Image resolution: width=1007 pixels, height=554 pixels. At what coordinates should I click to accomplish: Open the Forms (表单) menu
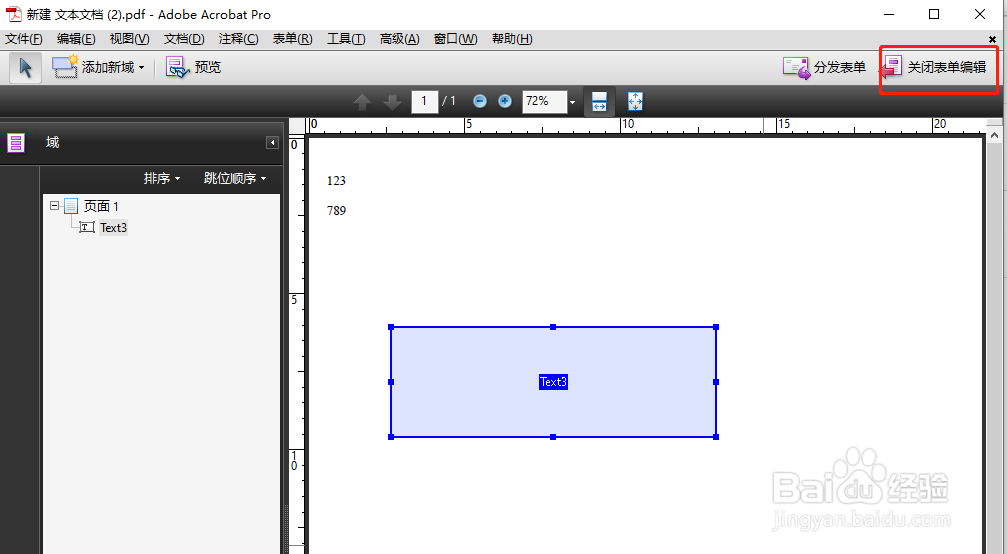click(x=292, y=39)
